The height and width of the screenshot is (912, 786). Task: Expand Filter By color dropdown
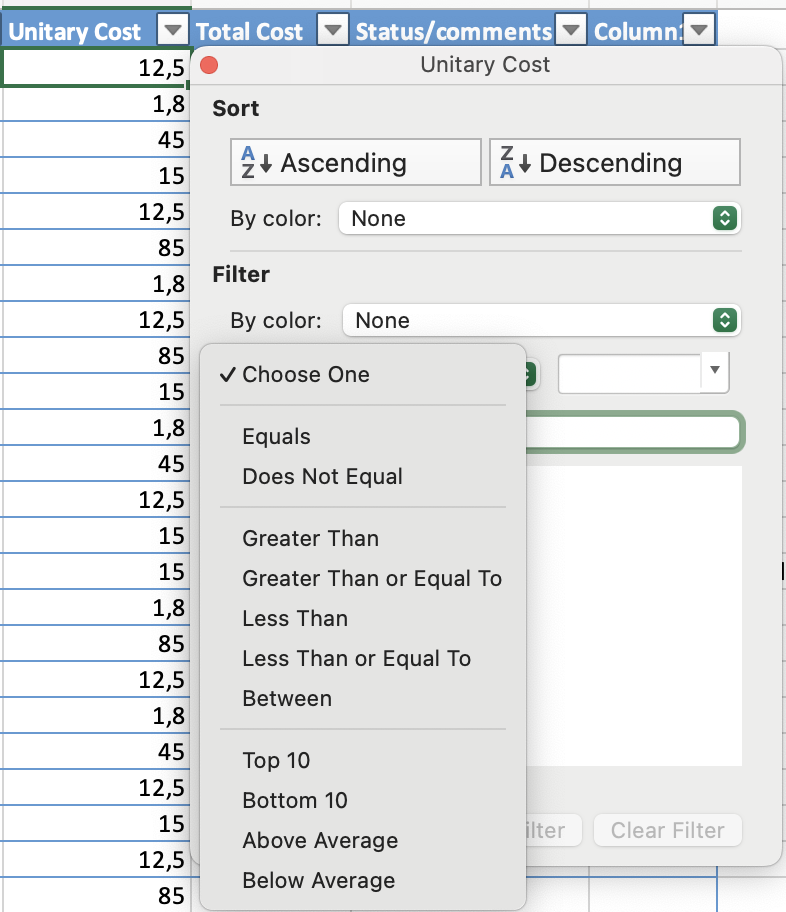tap(540, 320)
